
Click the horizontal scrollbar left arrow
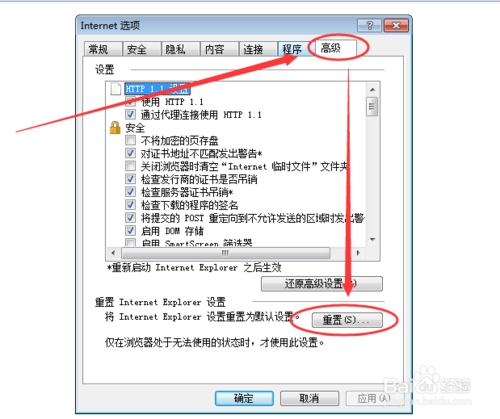(x=113, y=253)
